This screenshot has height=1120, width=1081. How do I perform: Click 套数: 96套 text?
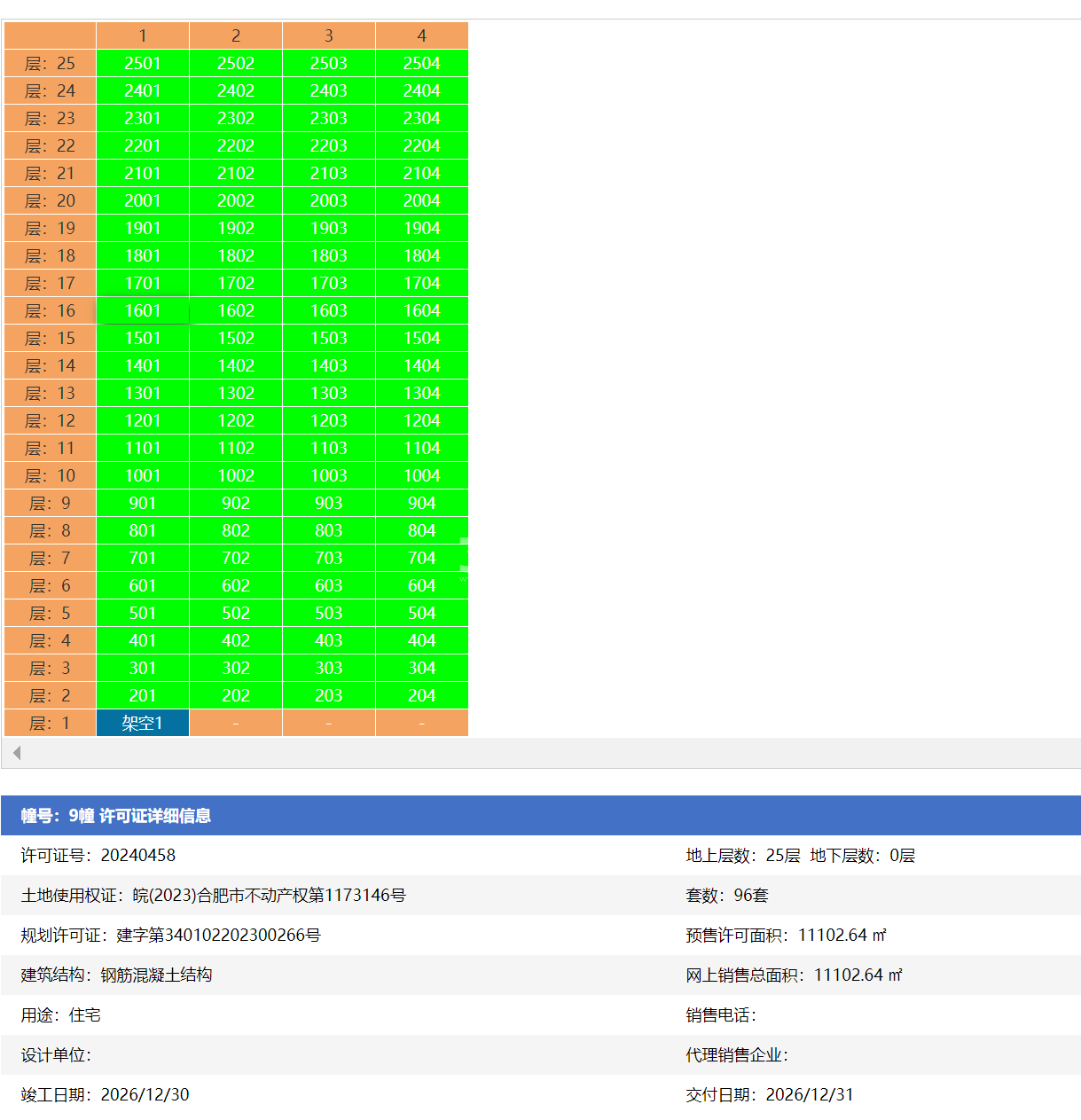tap(727, 896)
